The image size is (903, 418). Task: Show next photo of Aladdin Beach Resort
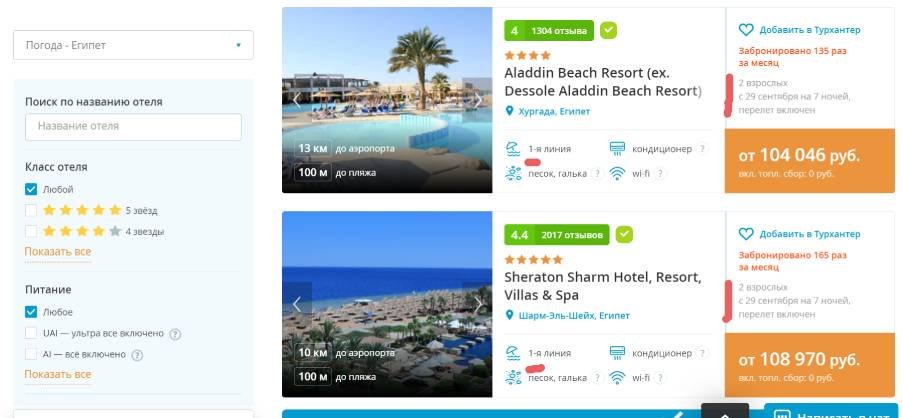coord(477,100)
